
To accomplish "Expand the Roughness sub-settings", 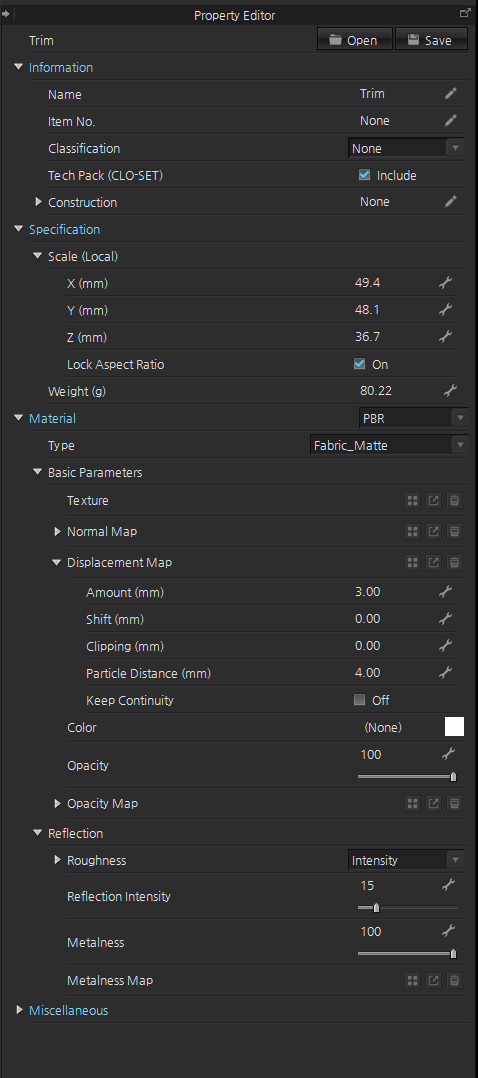I will click(58, 860).
